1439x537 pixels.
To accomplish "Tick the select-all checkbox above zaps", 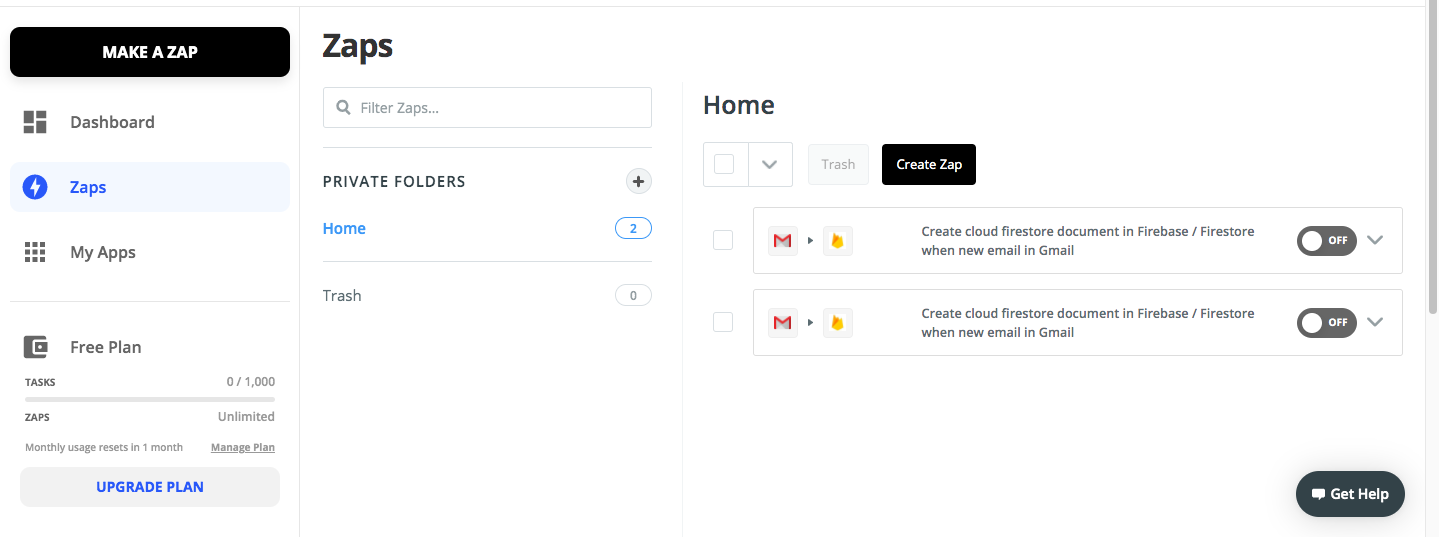I will (725, 164).
